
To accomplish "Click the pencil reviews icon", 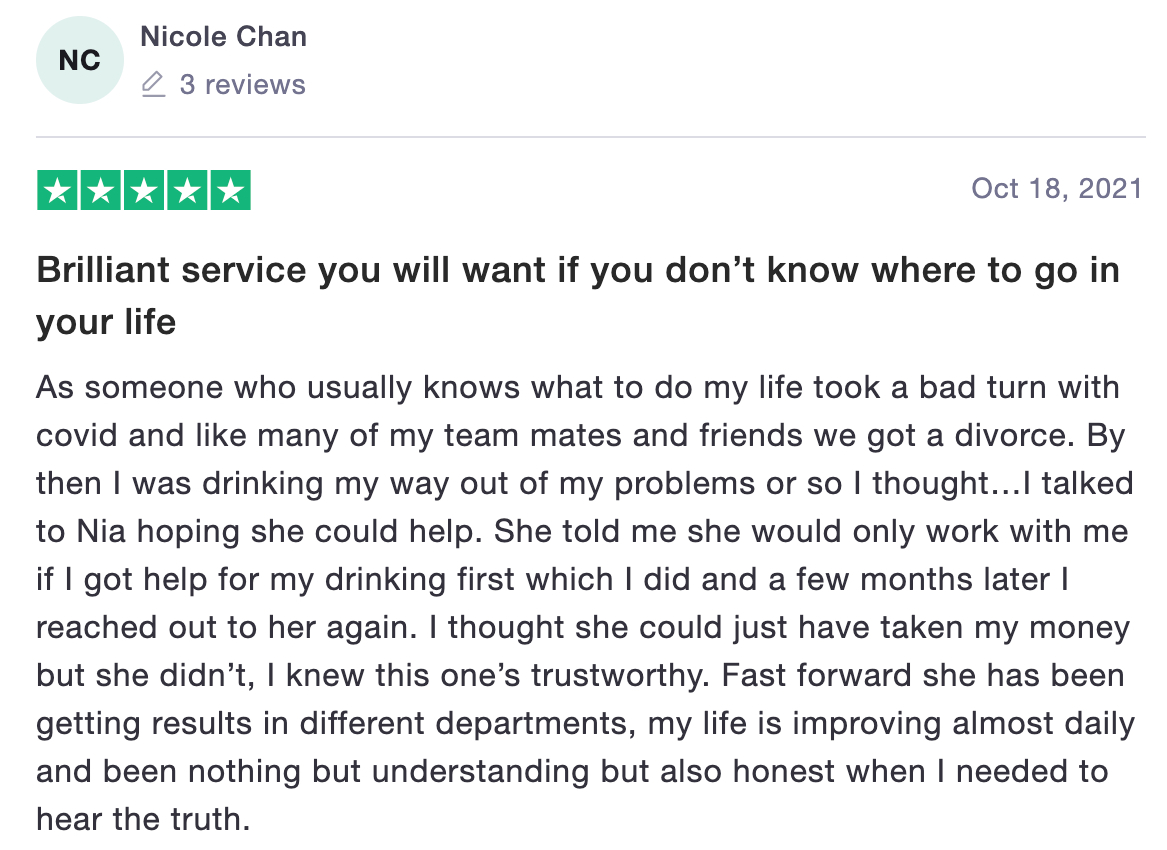I will [153, 84].
